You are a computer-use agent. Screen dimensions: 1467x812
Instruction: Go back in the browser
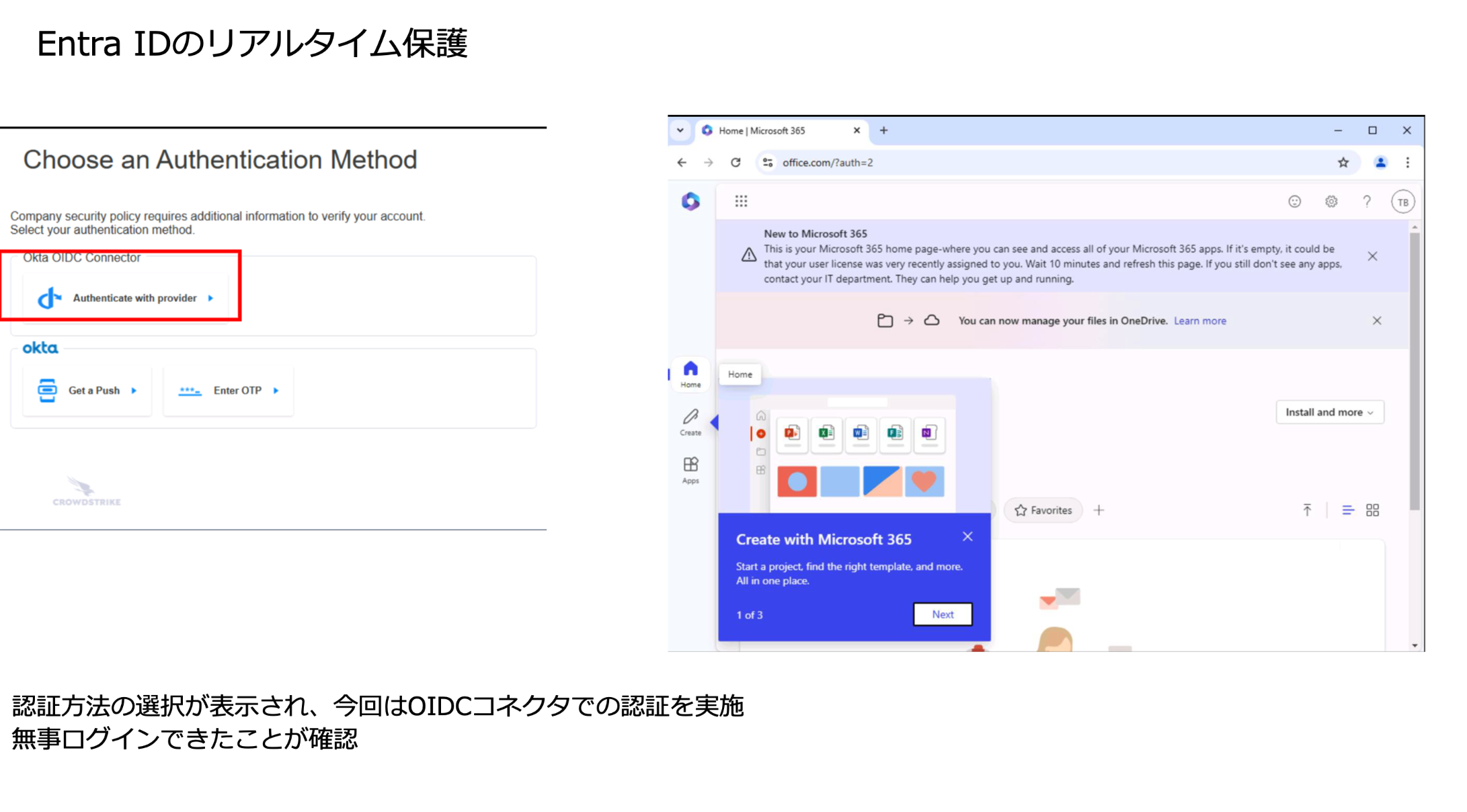point(682,163)
